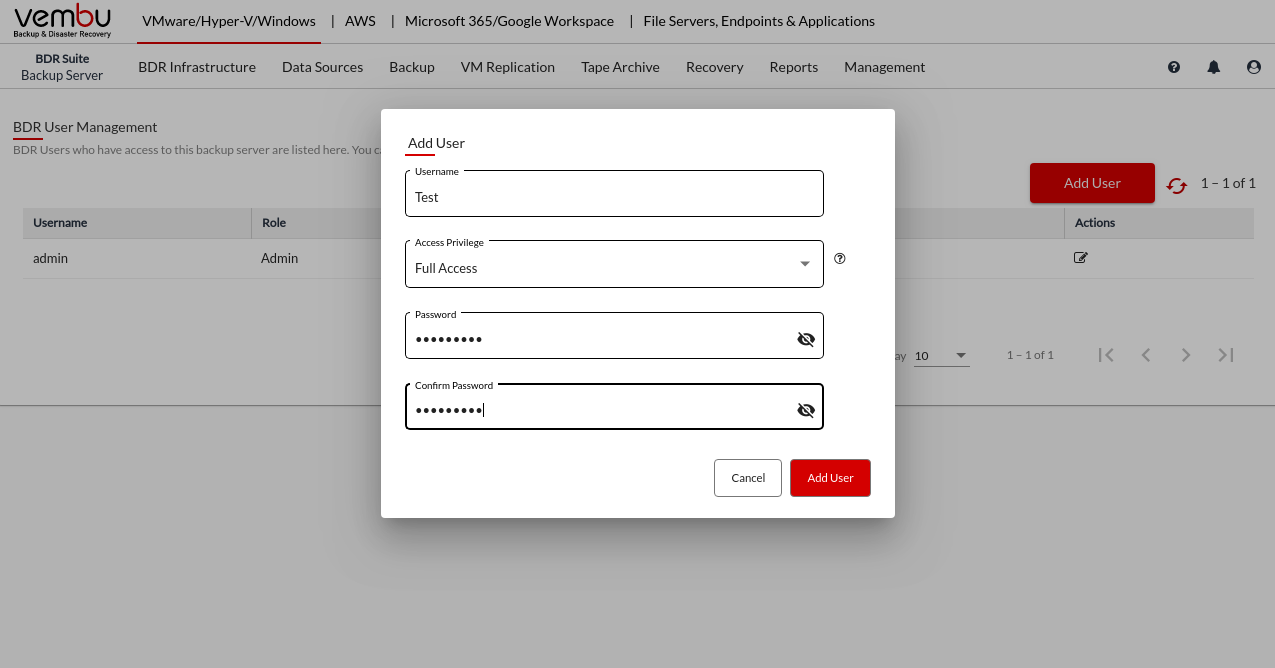The image size is (1275, 668).
Task: Open the rows per page dropdown
Action: tap(942, 356)
